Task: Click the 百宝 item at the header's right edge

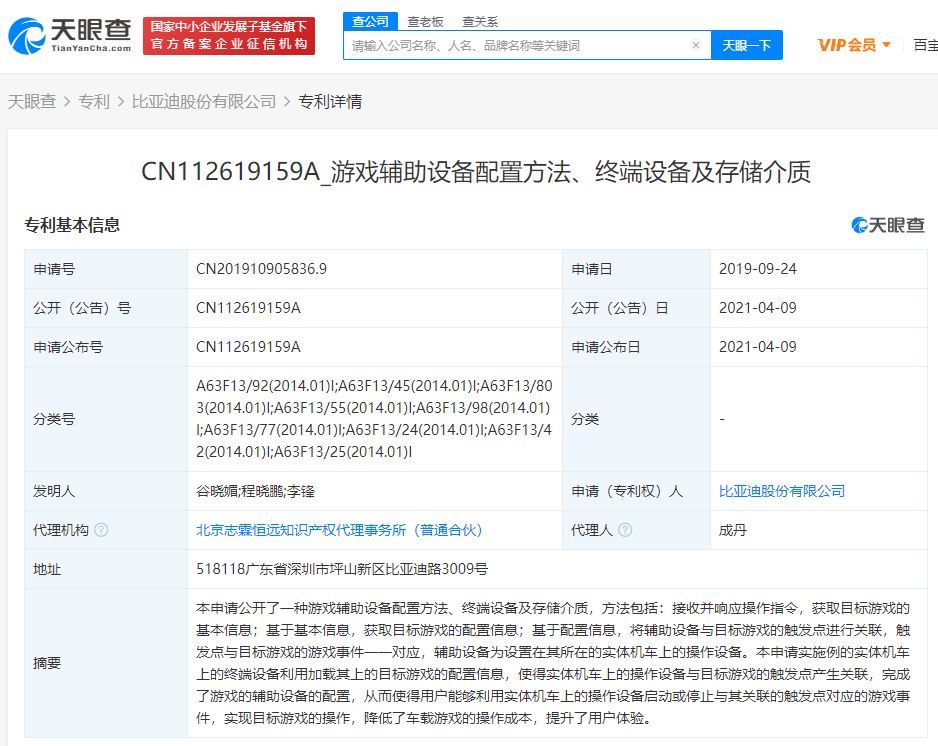Action: [924, 45]
